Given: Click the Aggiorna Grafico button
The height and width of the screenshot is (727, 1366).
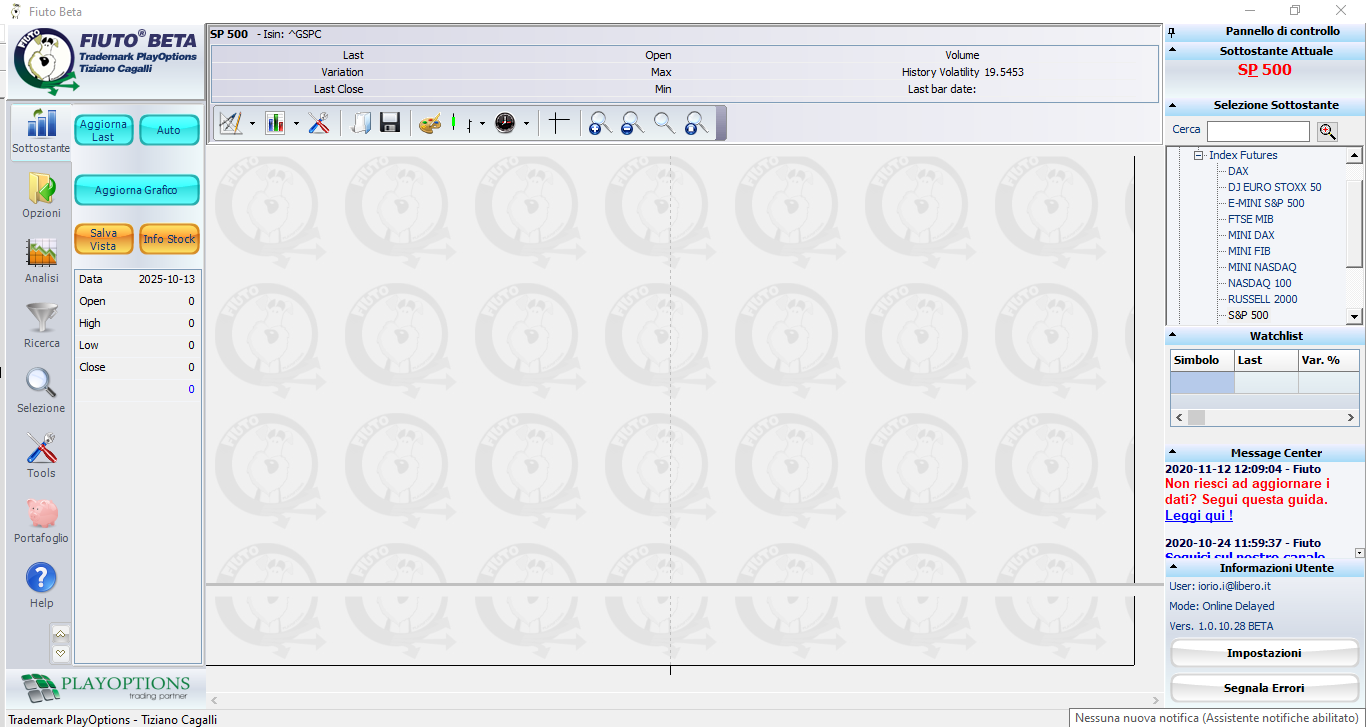Looking at the screenshot, I should 136,190.
